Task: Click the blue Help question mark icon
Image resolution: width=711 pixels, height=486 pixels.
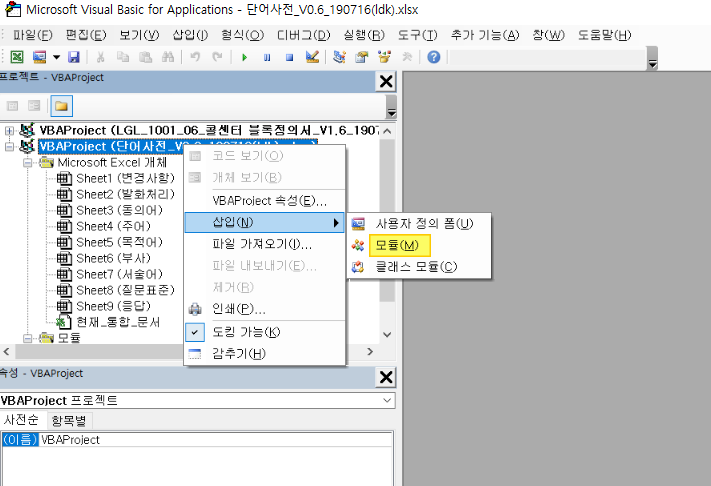Action: [x=433, y=57]
